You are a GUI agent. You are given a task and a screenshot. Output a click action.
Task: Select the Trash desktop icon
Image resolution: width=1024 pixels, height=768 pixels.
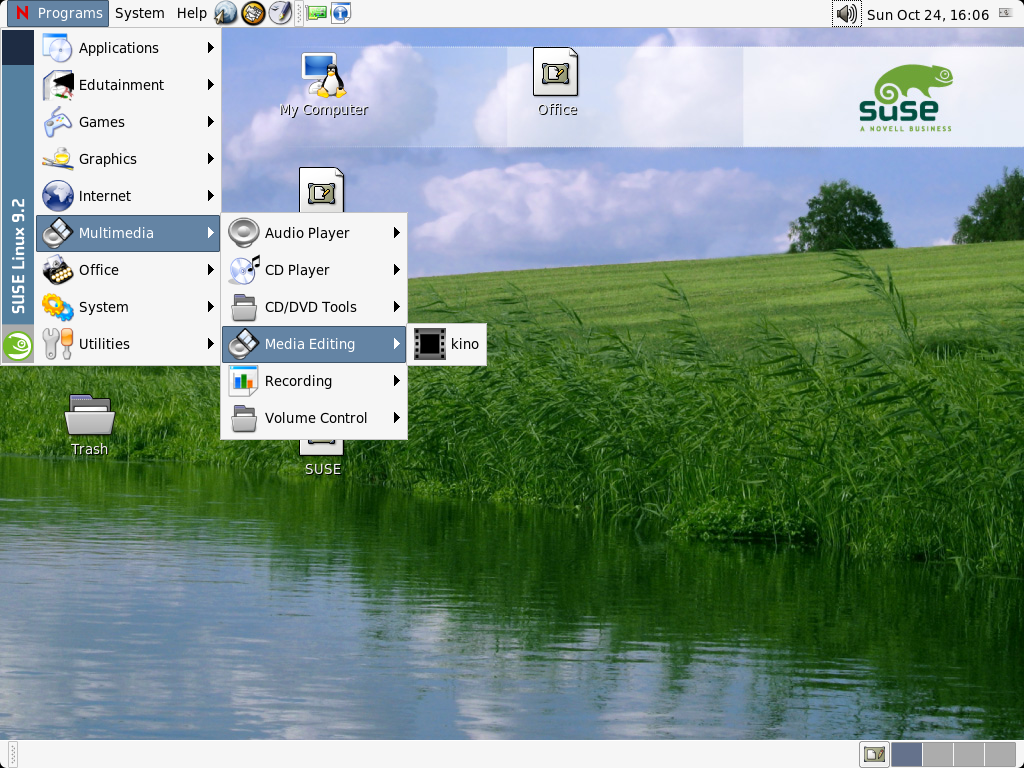pyautogui.click(x=89, y=424)
